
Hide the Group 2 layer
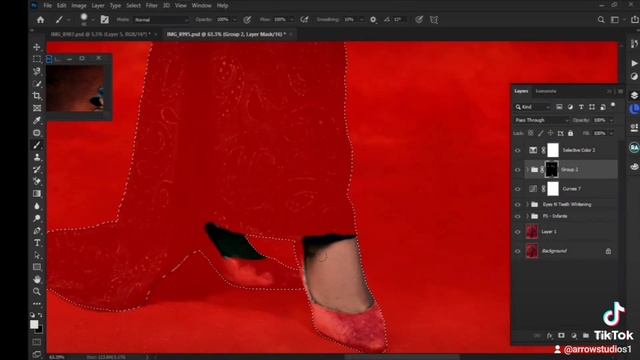518,169
